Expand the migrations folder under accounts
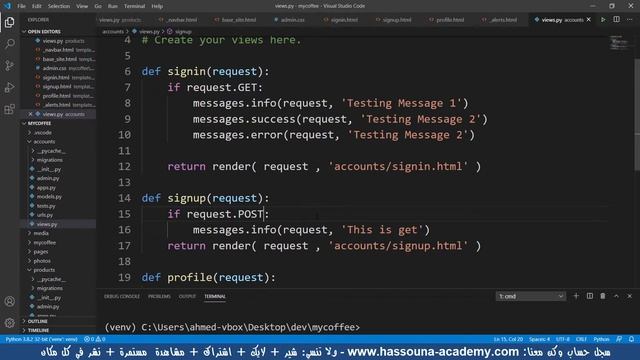Screen dimensions: 640x360 [x=49, y=160]
